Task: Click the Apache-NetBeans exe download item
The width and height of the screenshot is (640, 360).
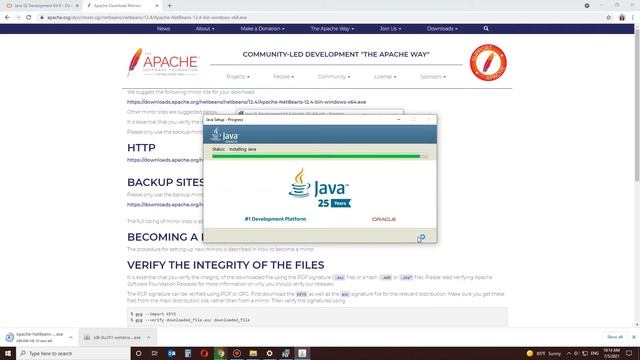Action: tap(35, 337)
